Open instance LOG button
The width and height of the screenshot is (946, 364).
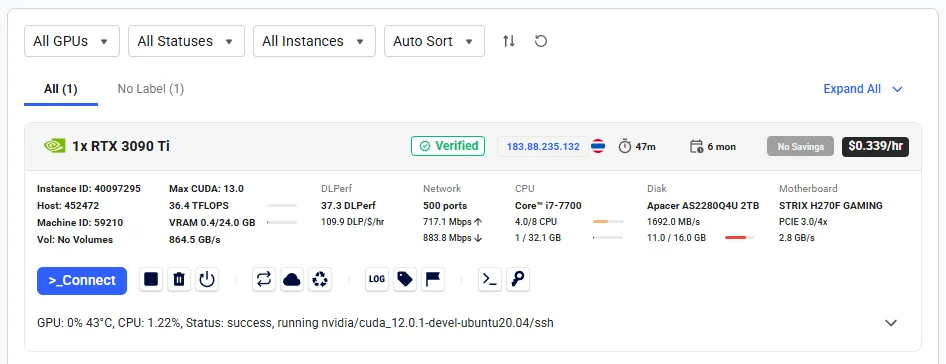[377, 279]
